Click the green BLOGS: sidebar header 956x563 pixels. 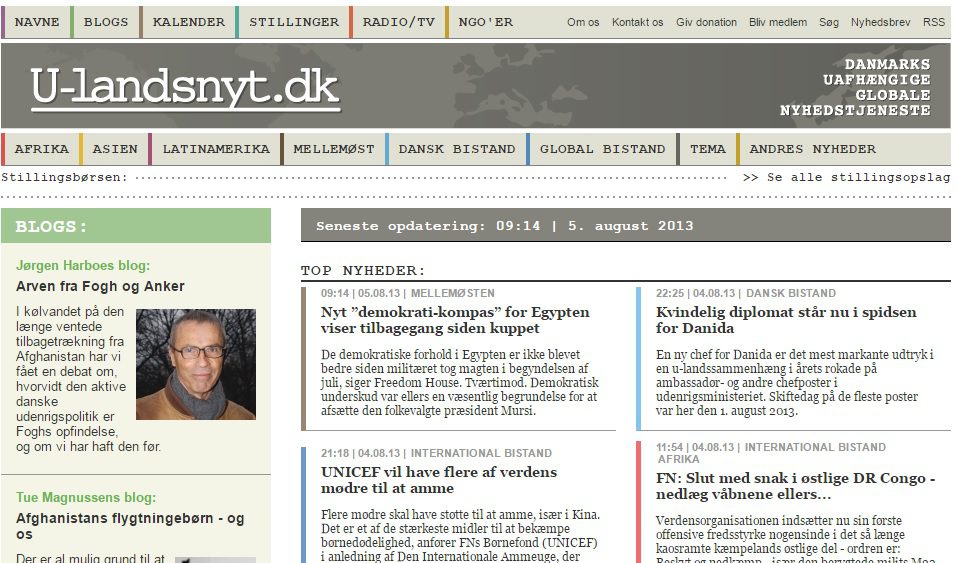(x=136, y=226)
